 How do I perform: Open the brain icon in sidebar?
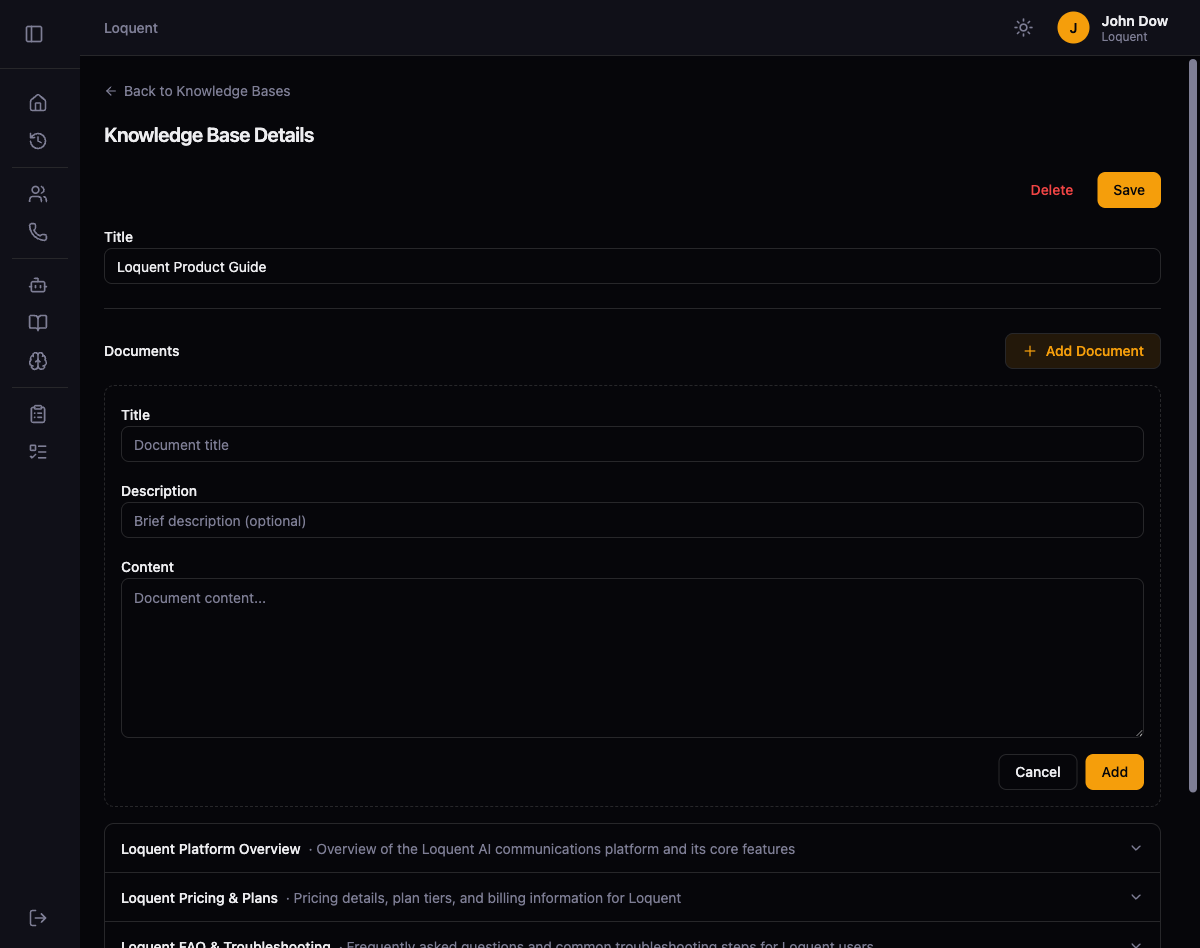(38, 361)
